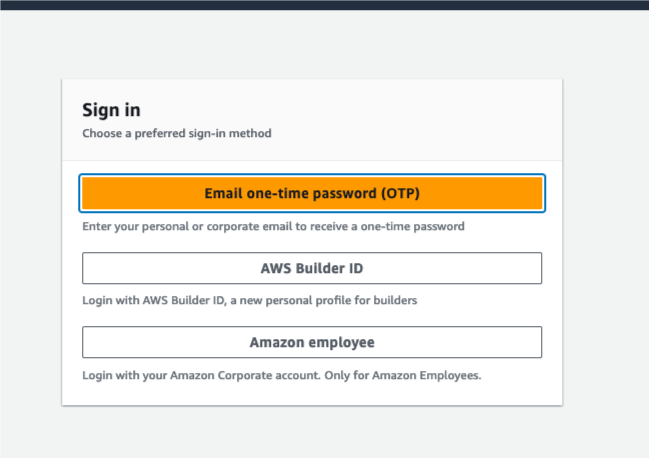Click the gray area above sign-in card
This screenshot has width=649, height=458.
tap(312, 45)
